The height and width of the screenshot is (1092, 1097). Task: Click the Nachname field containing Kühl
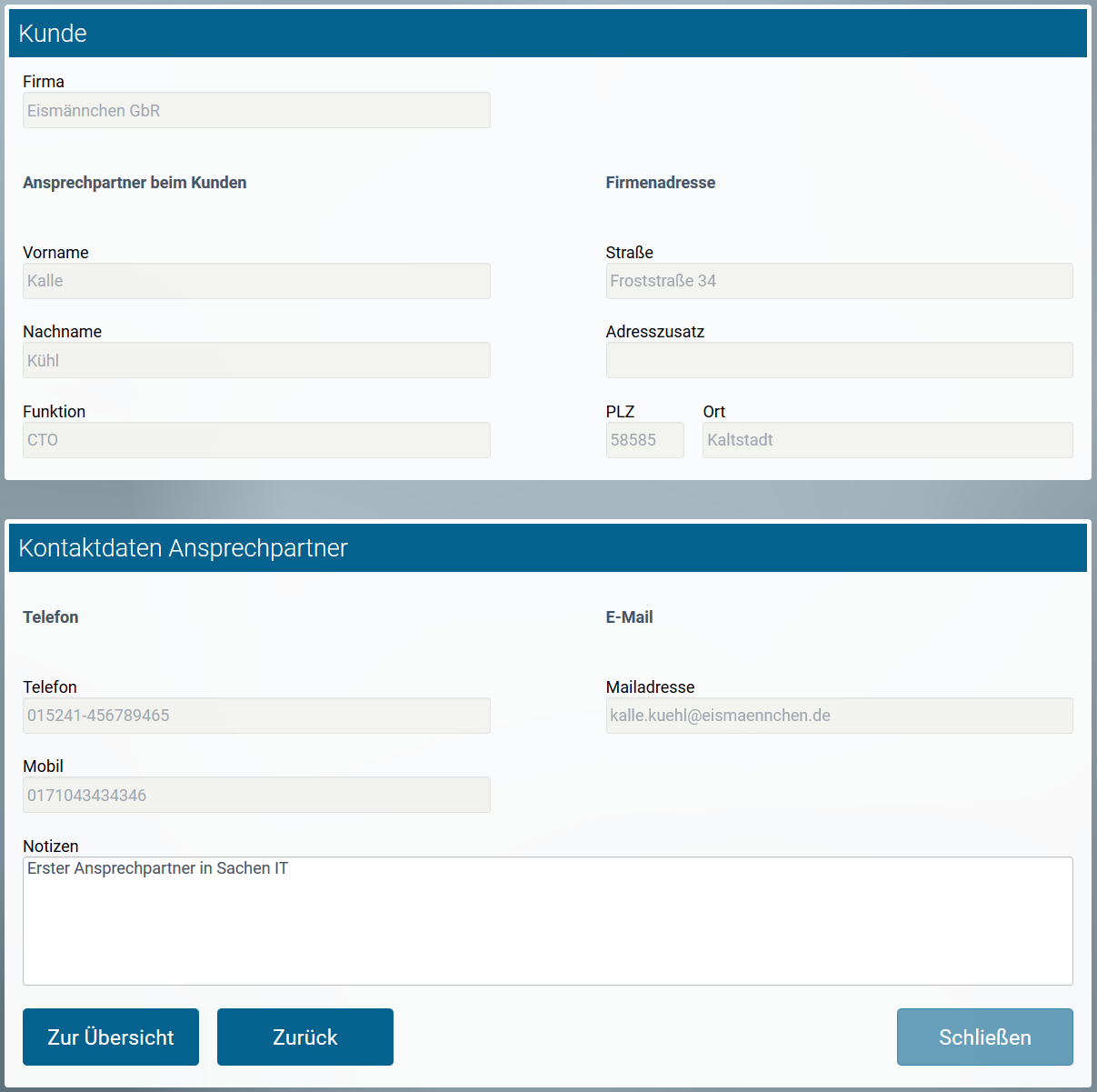(256, 360)
